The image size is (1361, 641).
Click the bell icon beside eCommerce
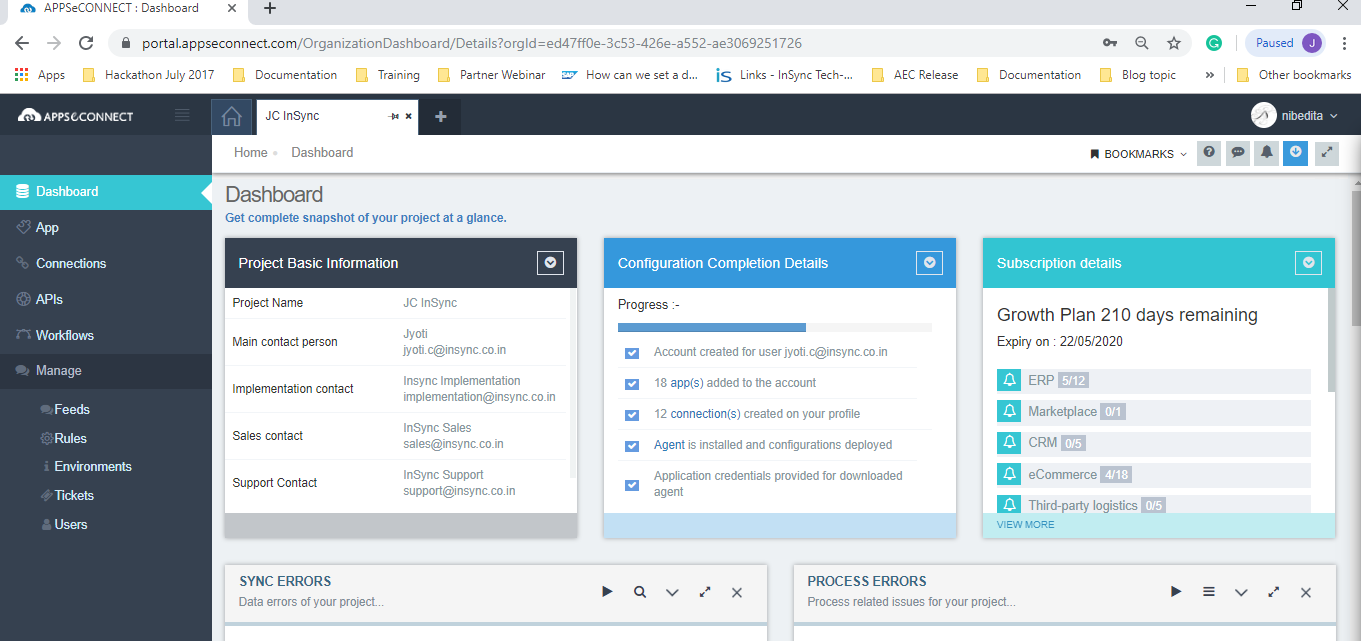click(1009, 475)
